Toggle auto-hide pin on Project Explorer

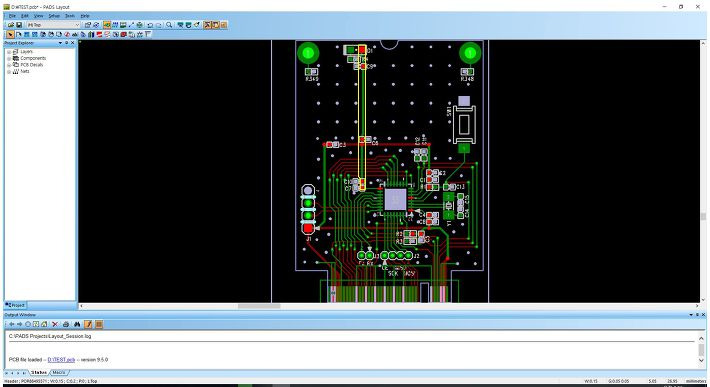pyautogui.click(x=67, y=43)
